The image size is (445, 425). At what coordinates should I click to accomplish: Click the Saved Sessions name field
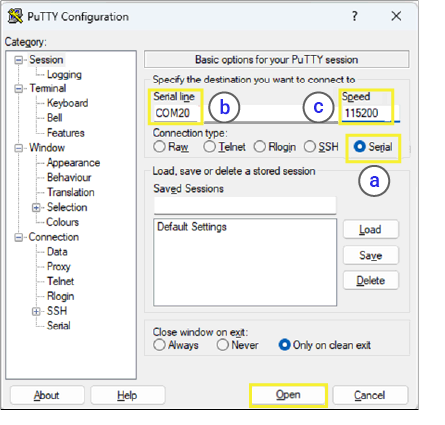[x=245, y=205]
